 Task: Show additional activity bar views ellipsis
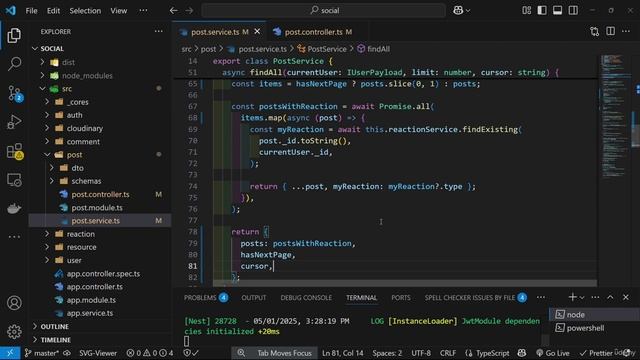[x=14, y=237]
